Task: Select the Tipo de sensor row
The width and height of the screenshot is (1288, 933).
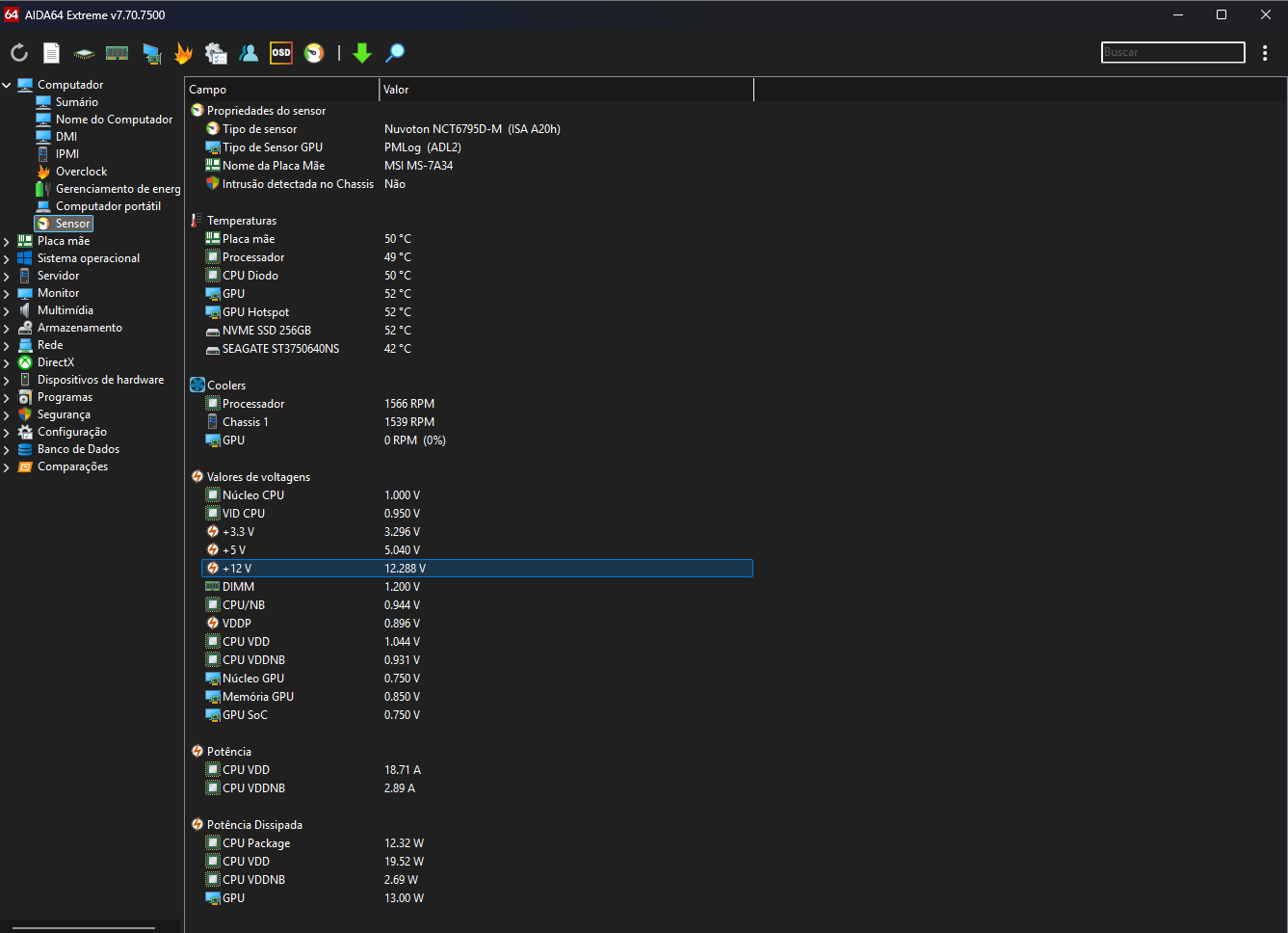Action: point(477,129)
